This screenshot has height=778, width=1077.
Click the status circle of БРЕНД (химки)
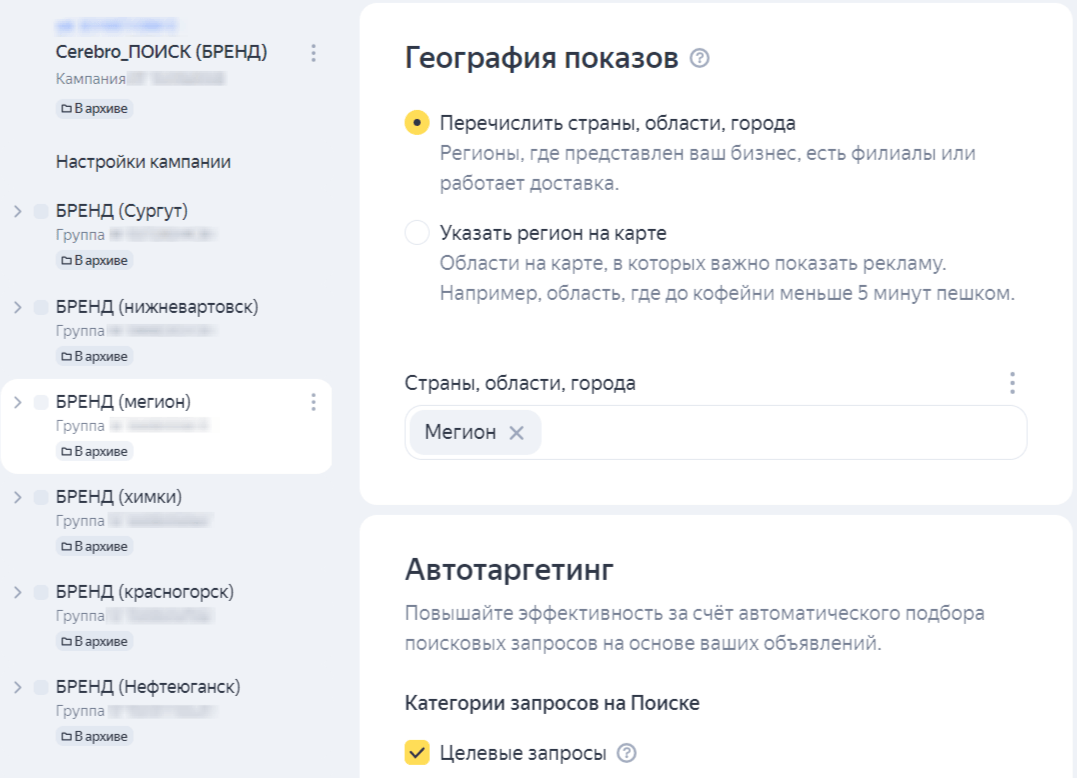tap(41, 497)
